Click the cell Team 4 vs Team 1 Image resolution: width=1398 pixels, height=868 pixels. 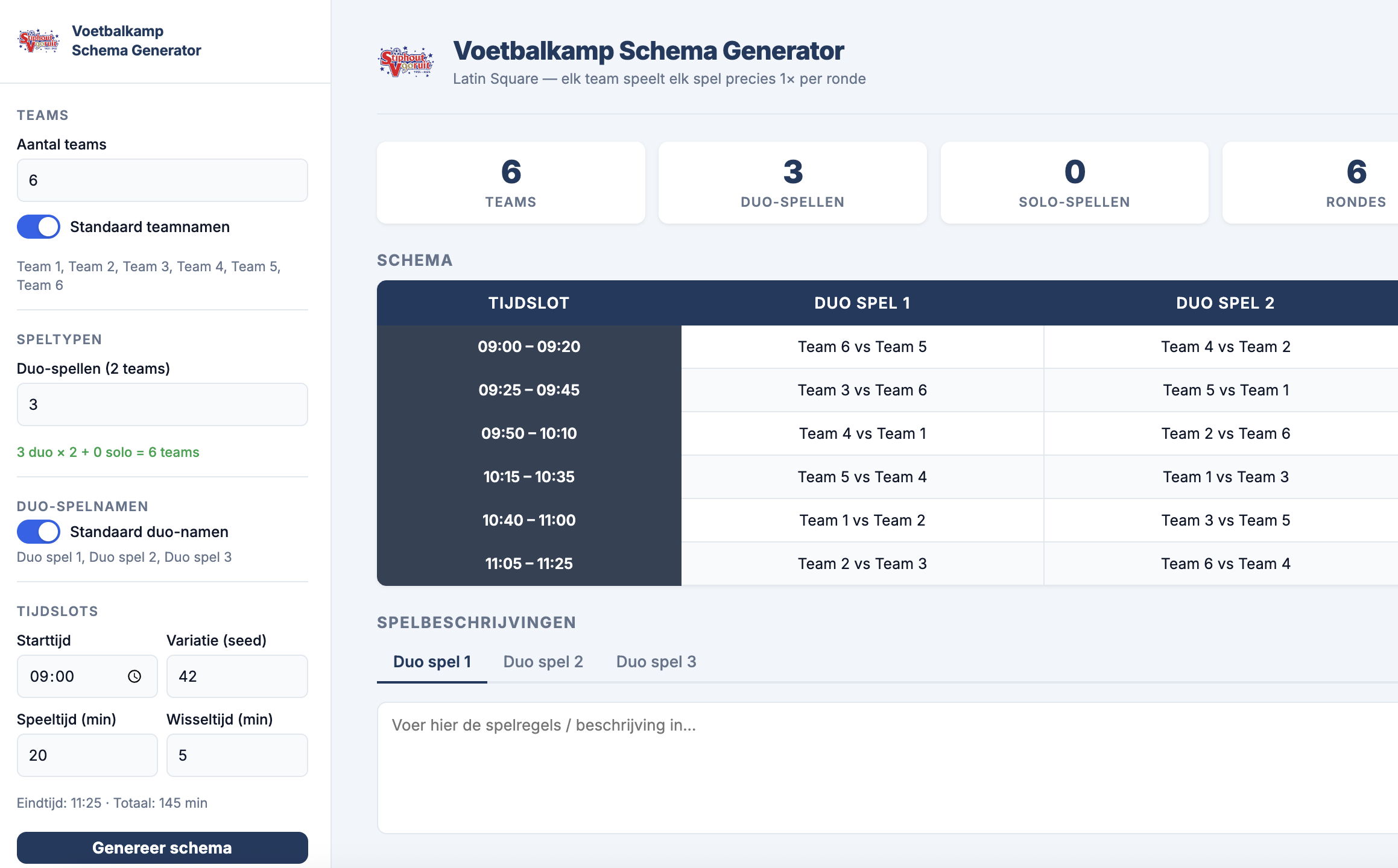click(862, 433)
